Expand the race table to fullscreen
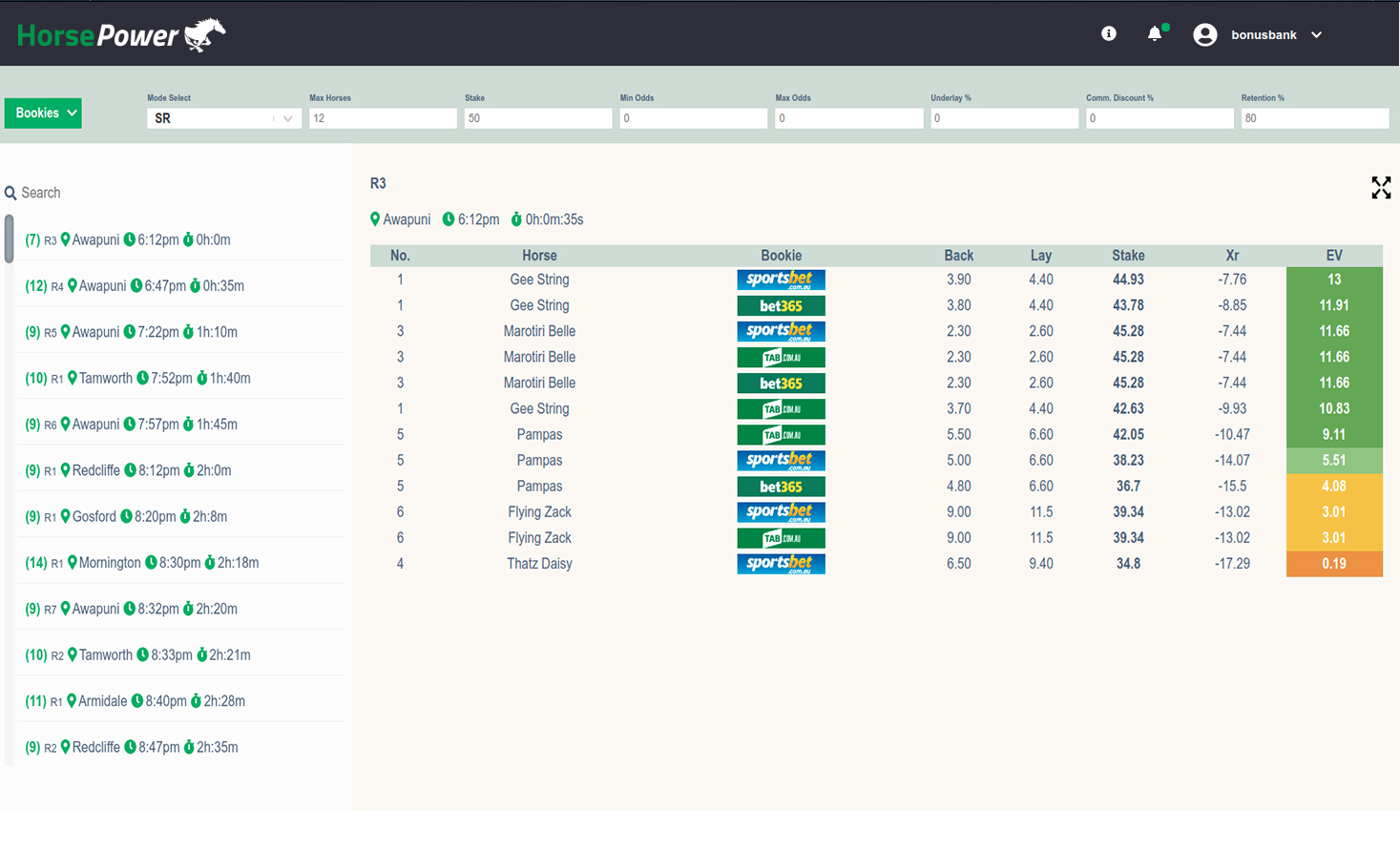Screen dimensions: 1400x851 point(1381,188)
